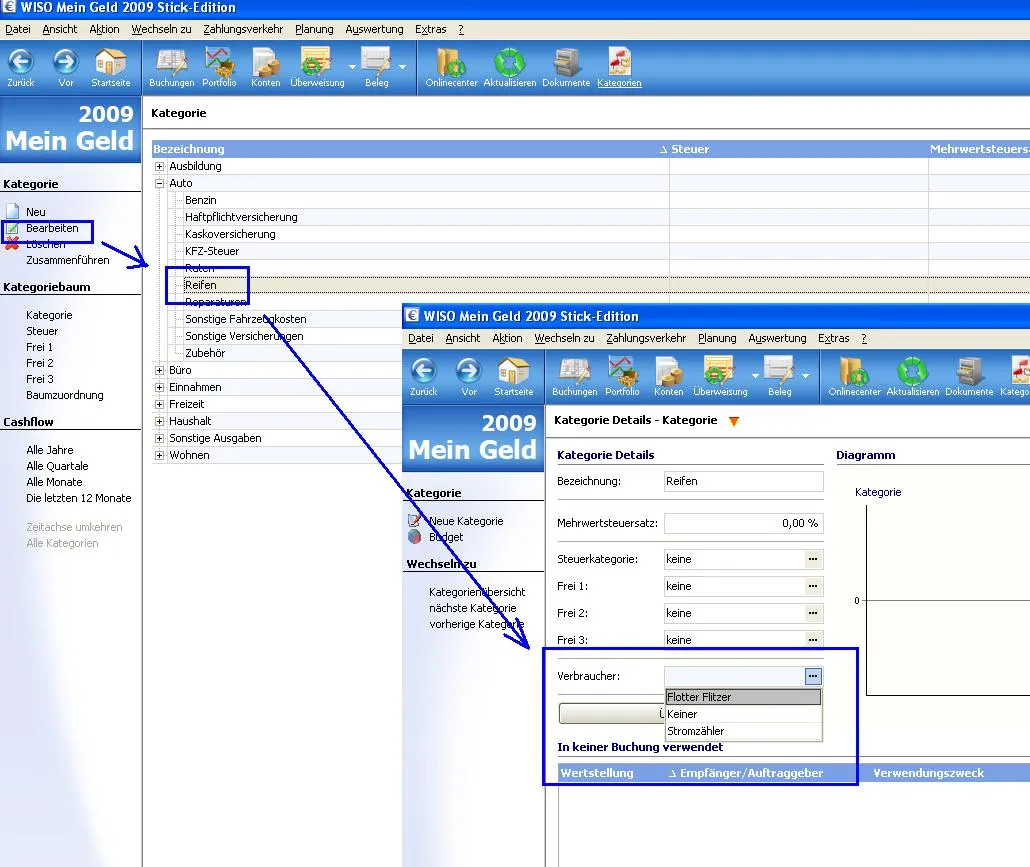This screenshot has height=867, width=1030.
Task: Open the Verbraucher dropdown button
Action: (x=813, y=677)
